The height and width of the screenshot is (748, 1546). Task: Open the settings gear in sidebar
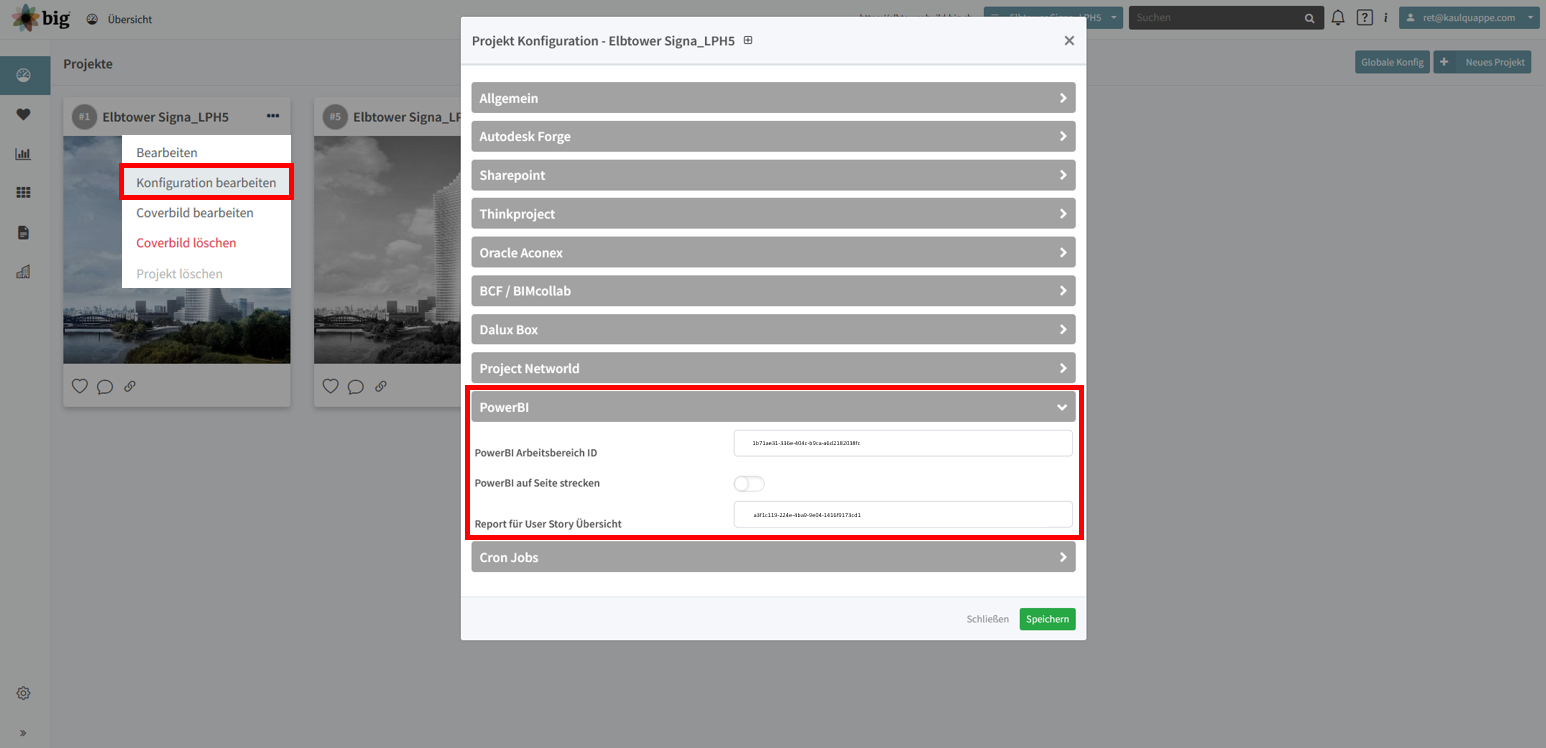point(24,693)
